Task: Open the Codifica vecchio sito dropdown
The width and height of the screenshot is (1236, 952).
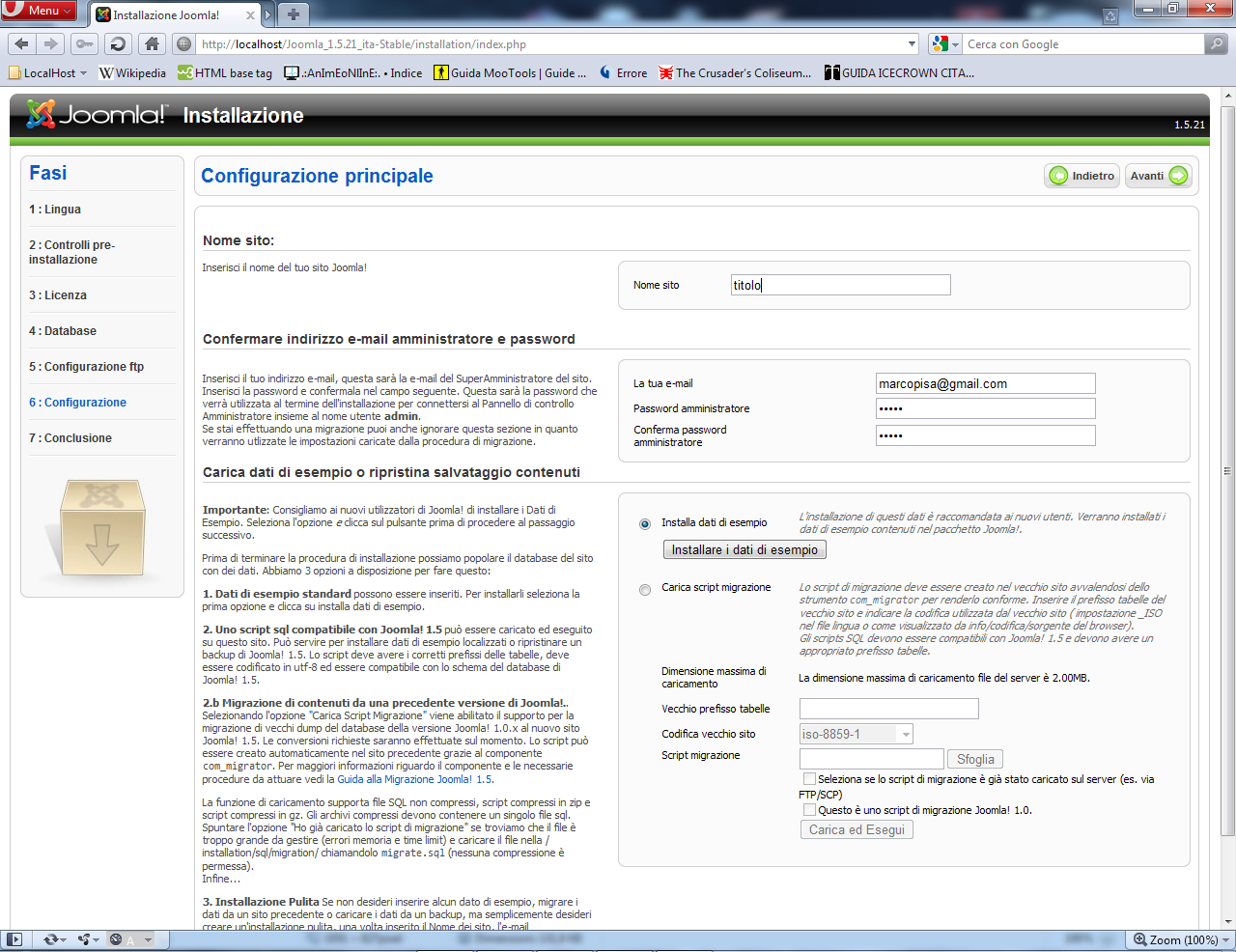Action: [856, 734]
